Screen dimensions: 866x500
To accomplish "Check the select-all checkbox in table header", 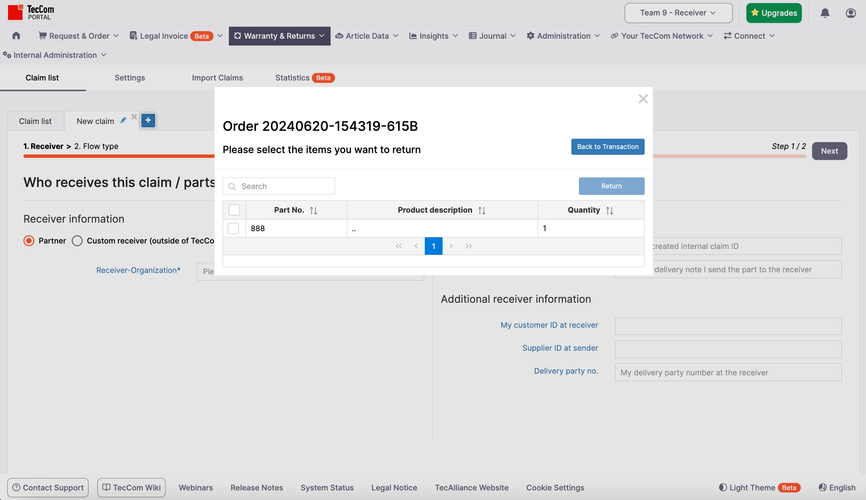I will pyautogui.click(x=234, y=210).
